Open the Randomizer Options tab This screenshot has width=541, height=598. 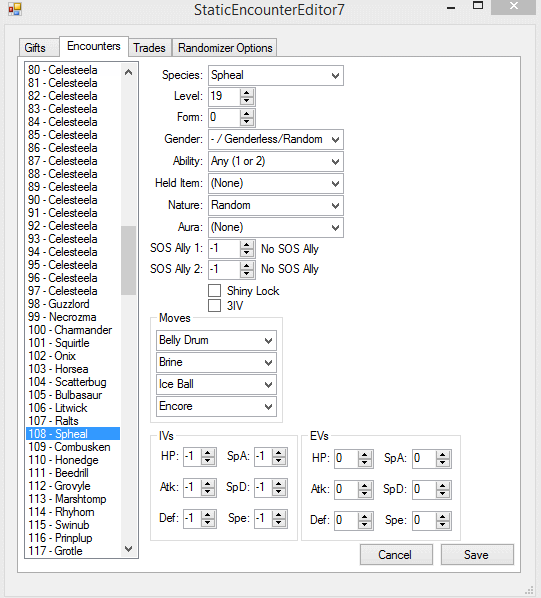(225, 48)
